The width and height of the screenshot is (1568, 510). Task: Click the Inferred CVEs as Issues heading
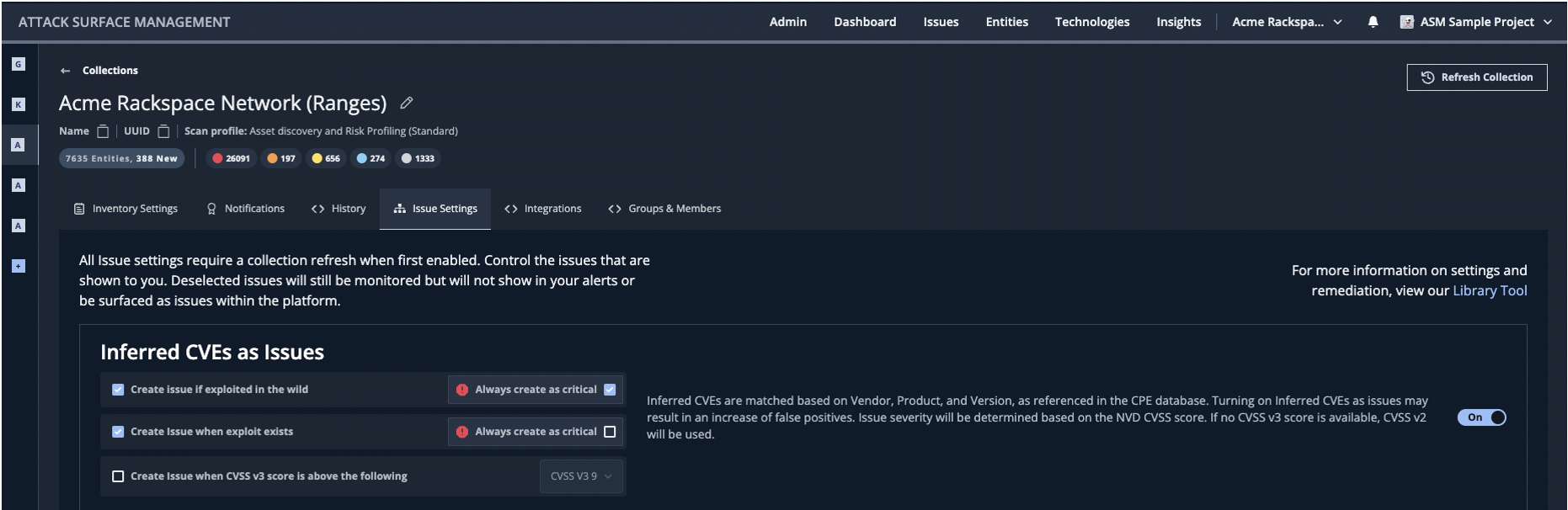[x=212, y=352]
